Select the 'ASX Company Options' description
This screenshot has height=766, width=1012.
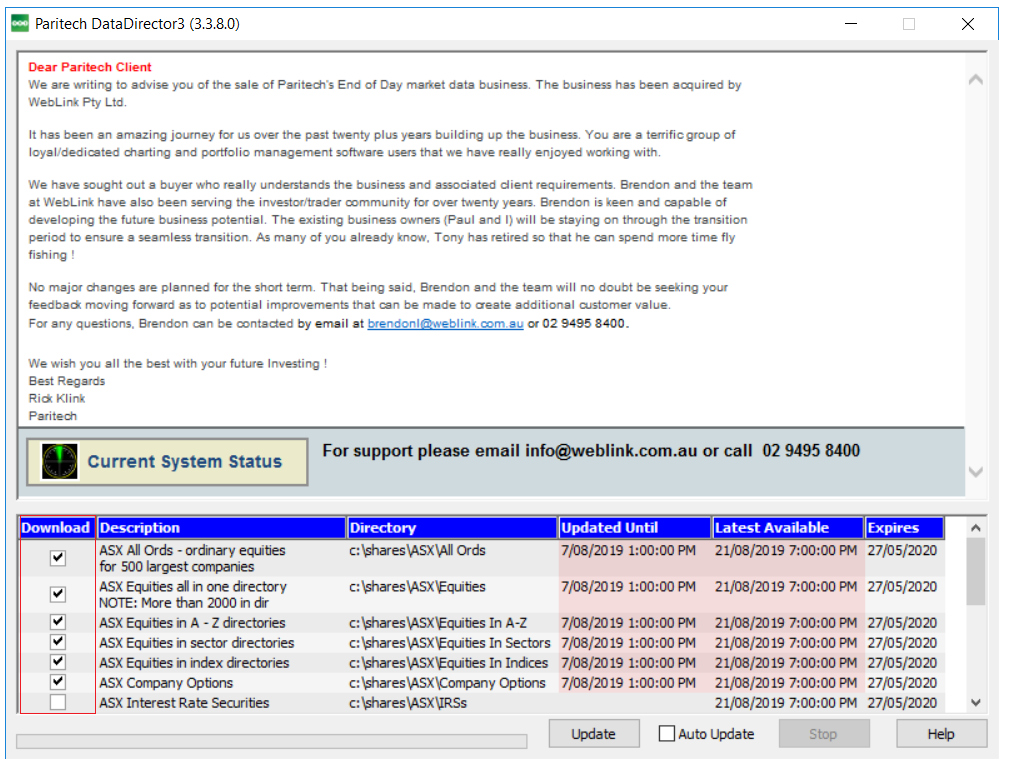166,683
